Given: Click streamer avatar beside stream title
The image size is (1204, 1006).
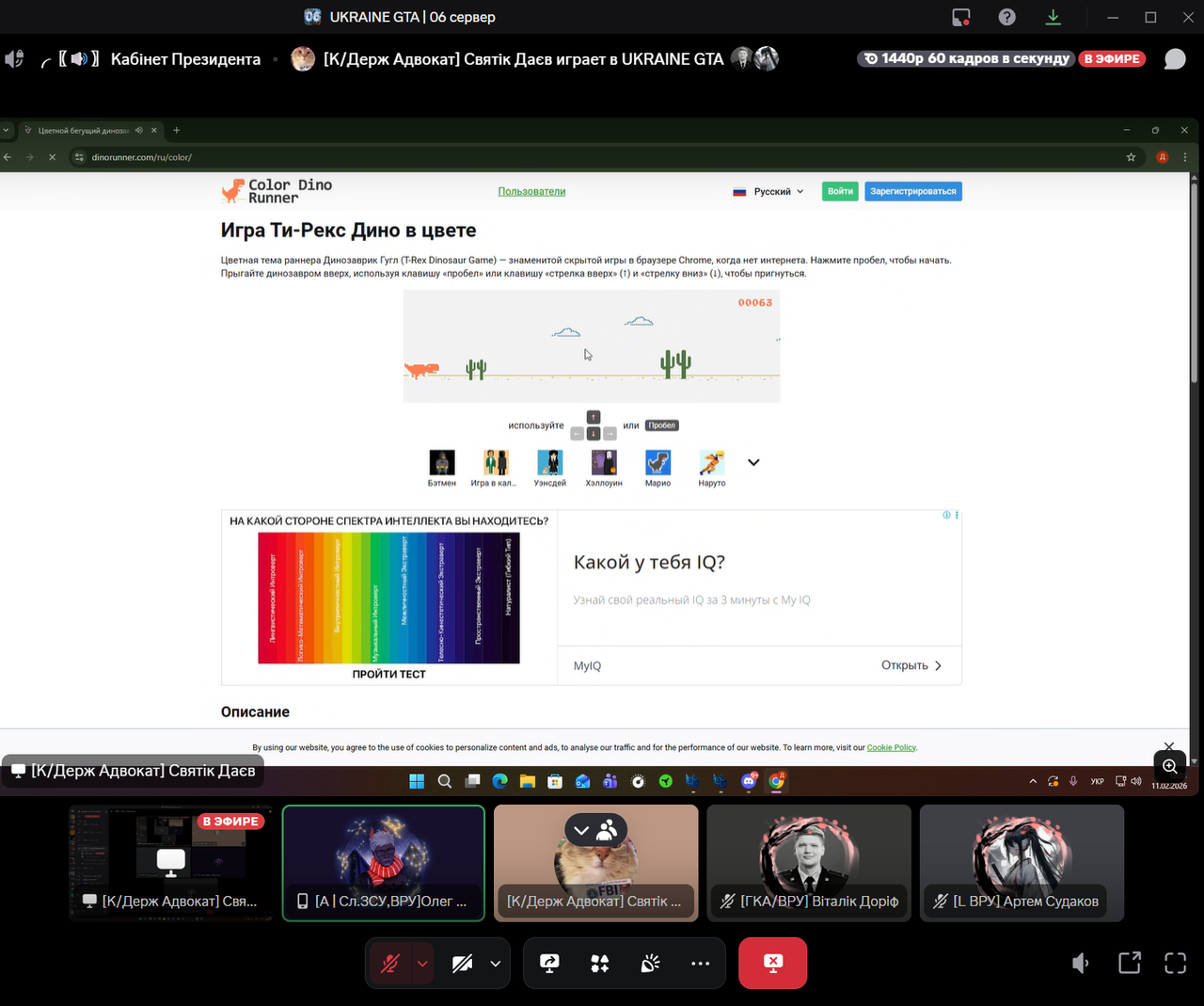Looking at the screenshot, I should (303, 58).
